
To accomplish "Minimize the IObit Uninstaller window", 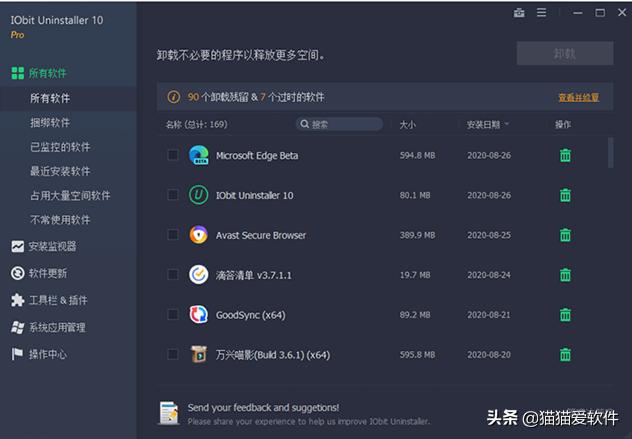I will pyautogui.click(x=578, y=13).
